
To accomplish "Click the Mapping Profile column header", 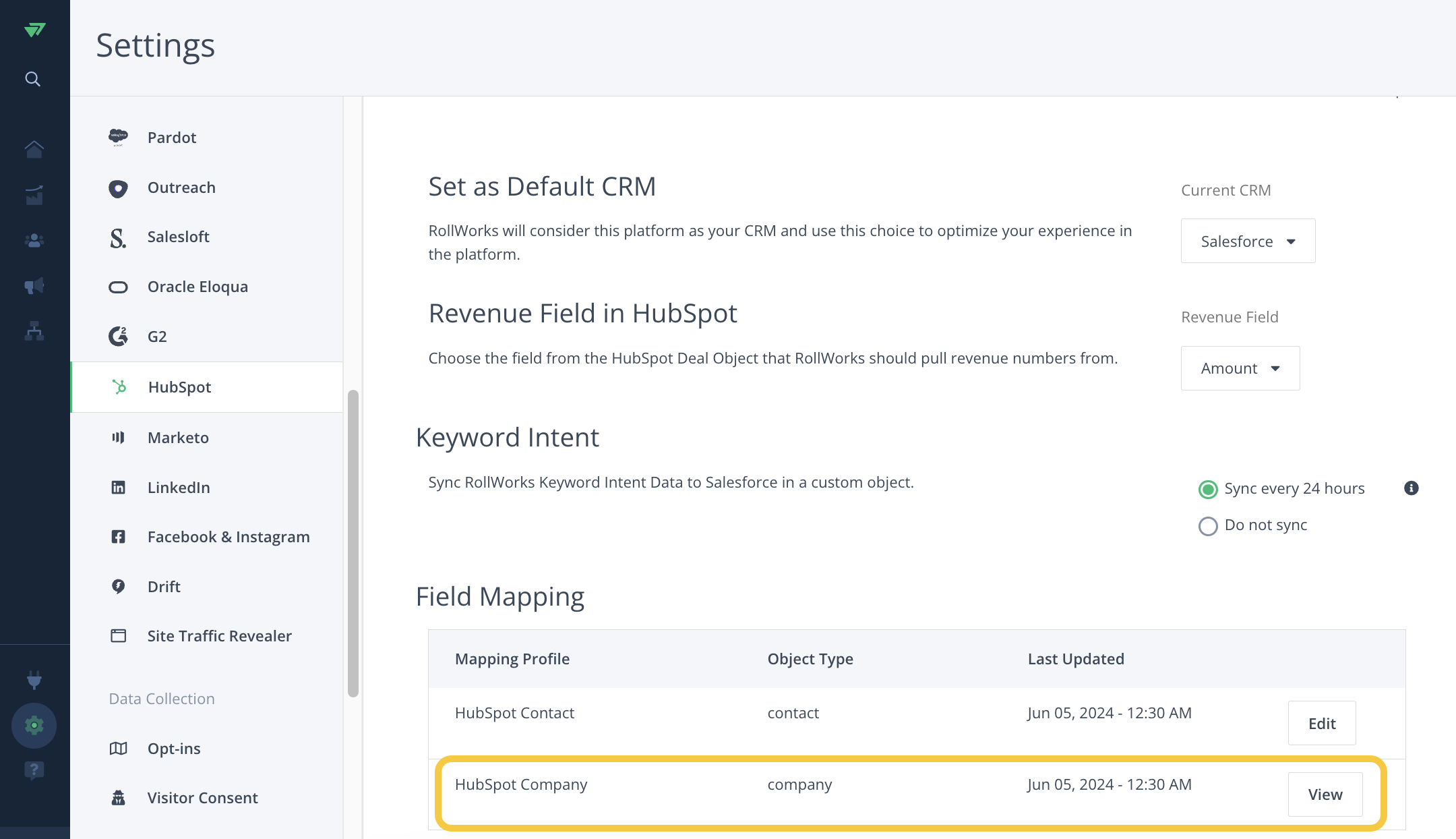I will click(x=512, y=659).
